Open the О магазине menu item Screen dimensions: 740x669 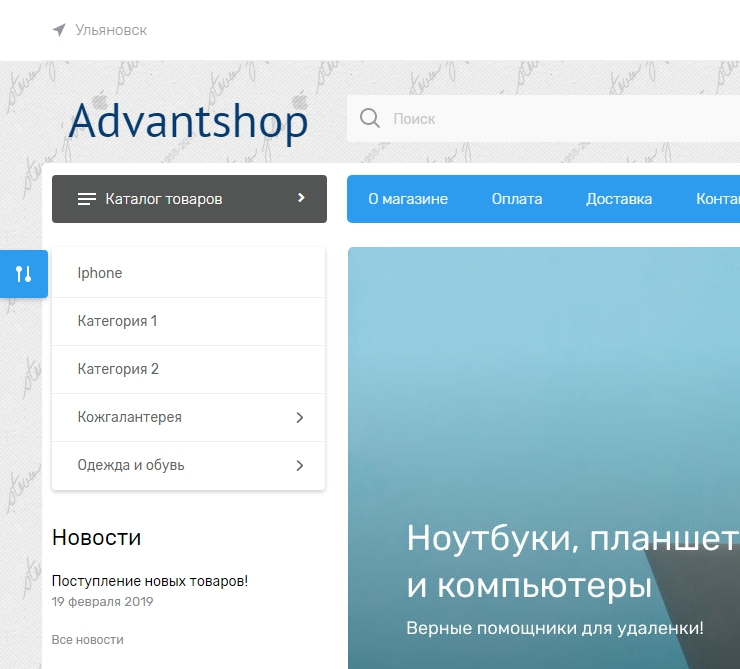click(x=408, y=199)
